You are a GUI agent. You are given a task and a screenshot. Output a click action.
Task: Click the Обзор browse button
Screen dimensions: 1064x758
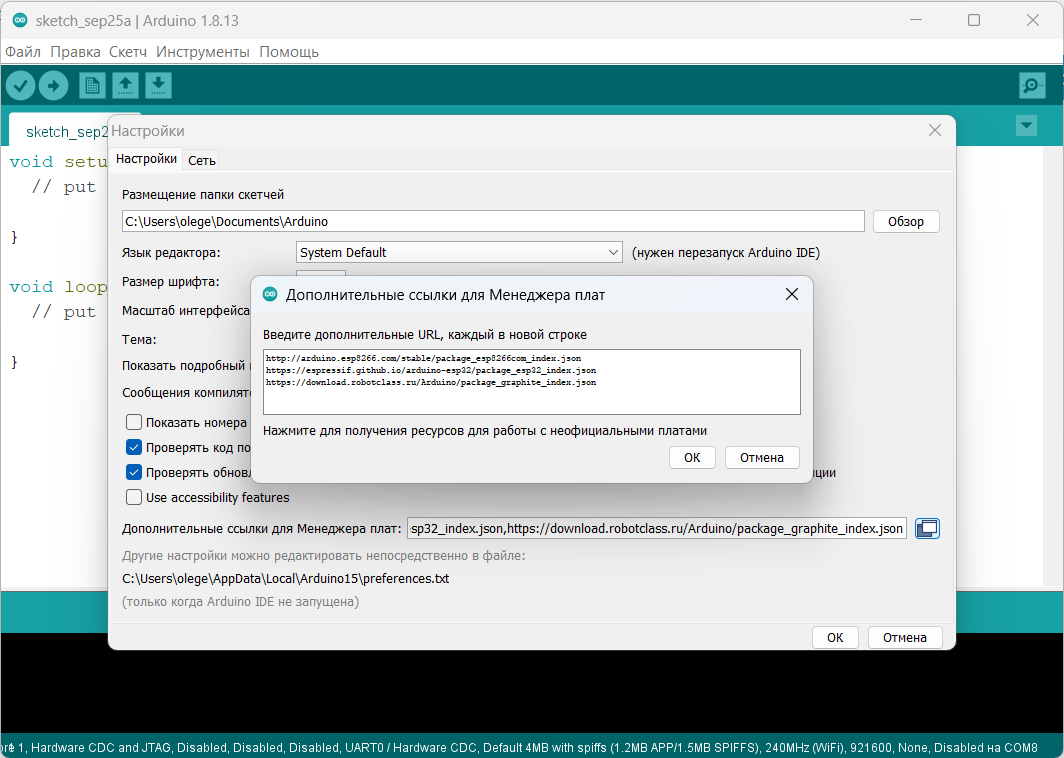click(x=906, y=221)
